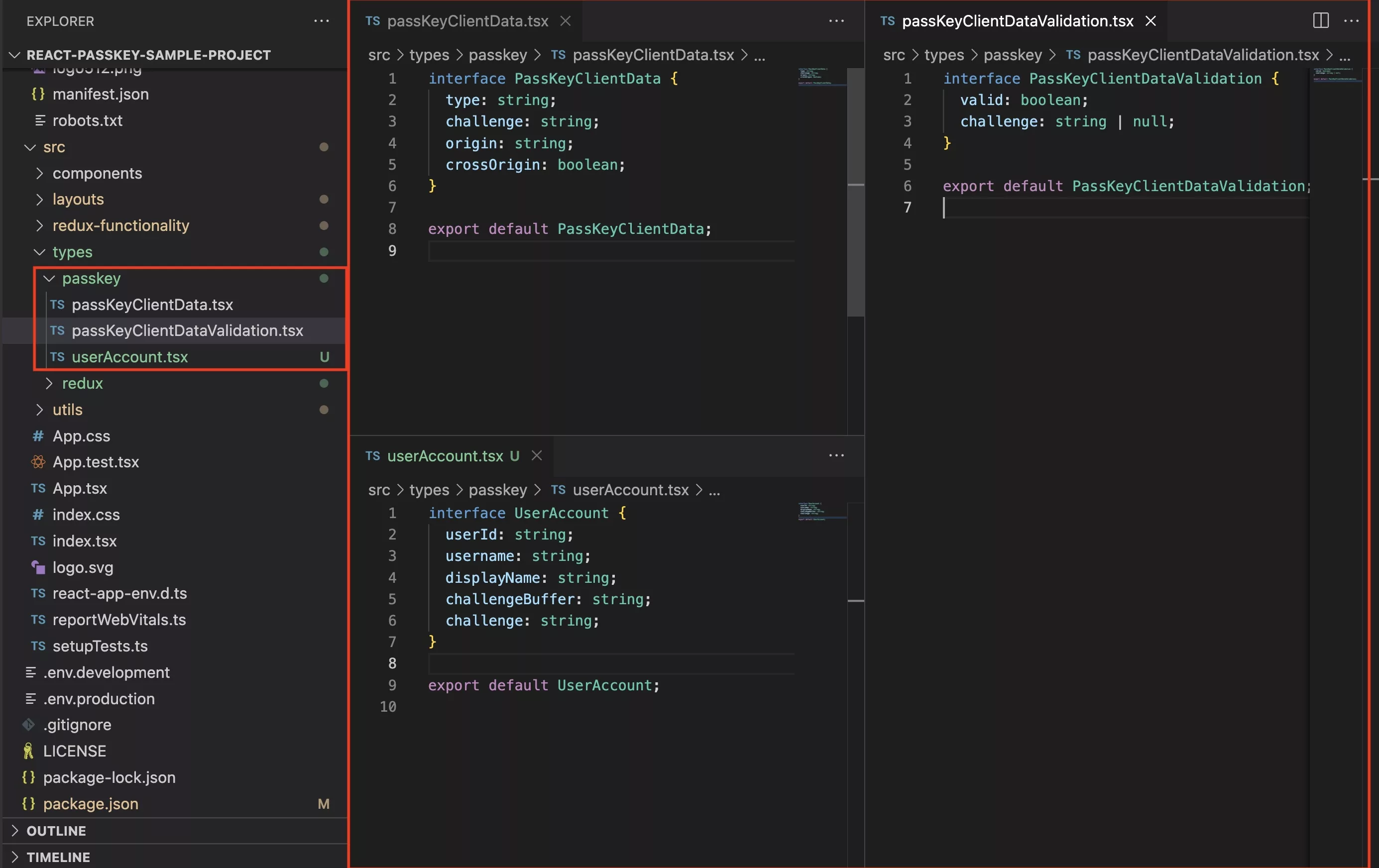Click git icon beside .gitignore
Viewport: 1379px width, 868px height.
pos(28,725)
